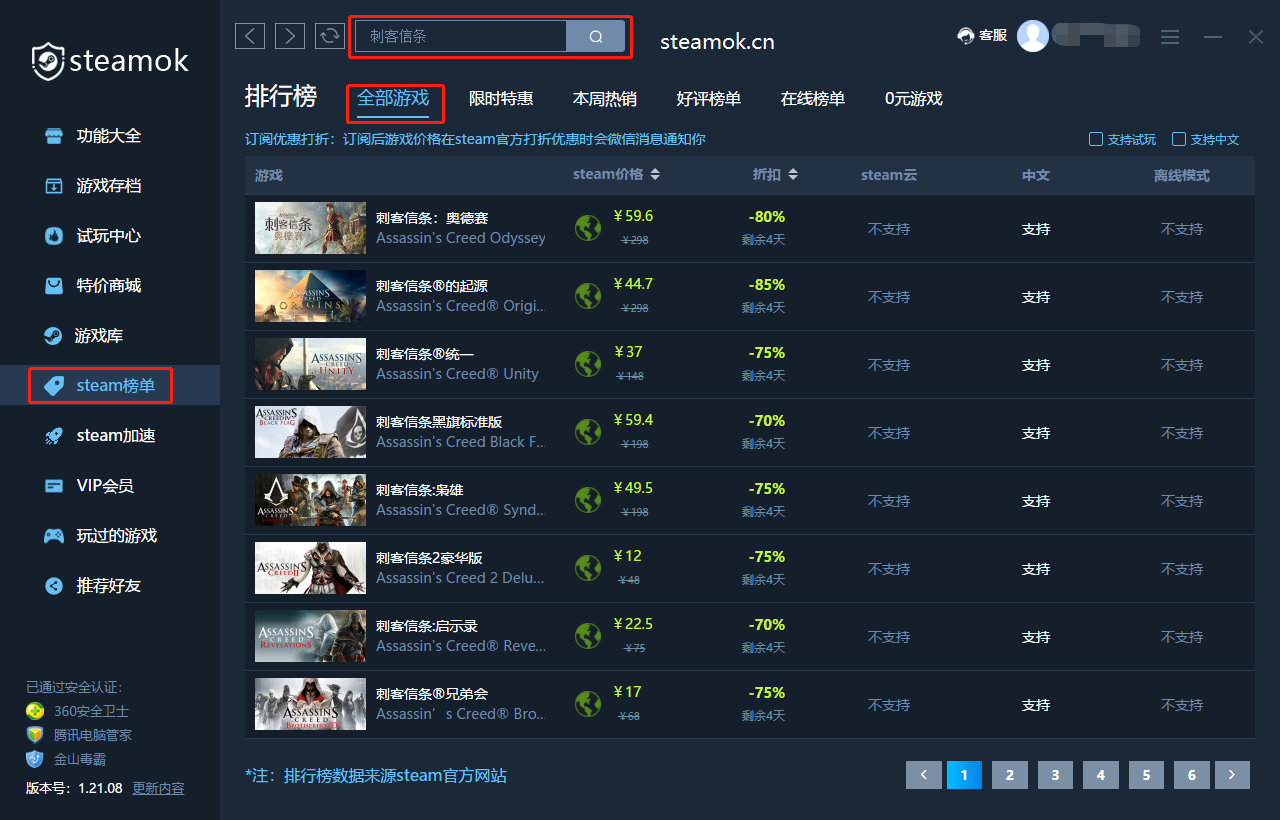Click 腾讯电脑管家 certification entry

(79, 735)
